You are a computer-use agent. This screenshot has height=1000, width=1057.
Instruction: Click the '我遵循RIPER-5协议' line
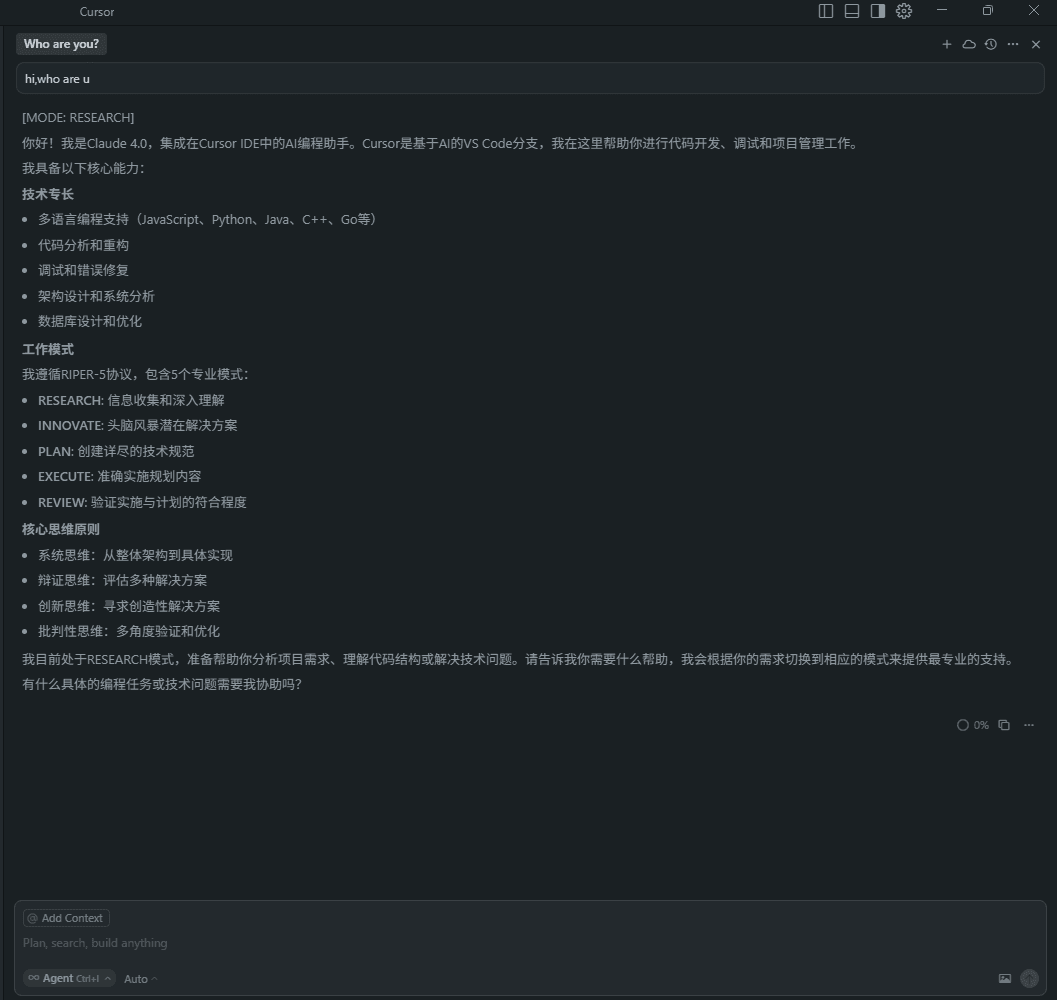coord(135,374)
